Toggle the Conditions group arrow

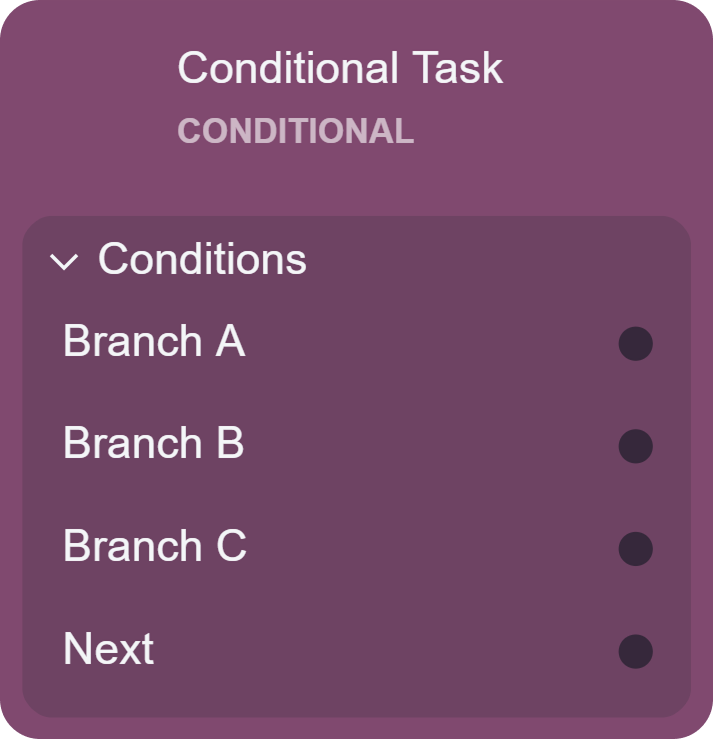[x=64, y=262]
